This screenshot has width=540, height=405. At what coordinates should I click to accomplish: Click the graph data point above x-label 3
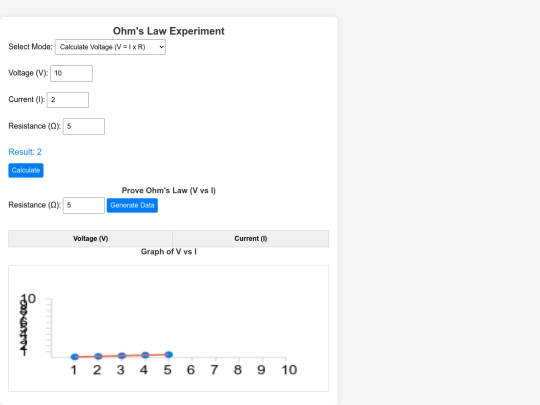122,355
